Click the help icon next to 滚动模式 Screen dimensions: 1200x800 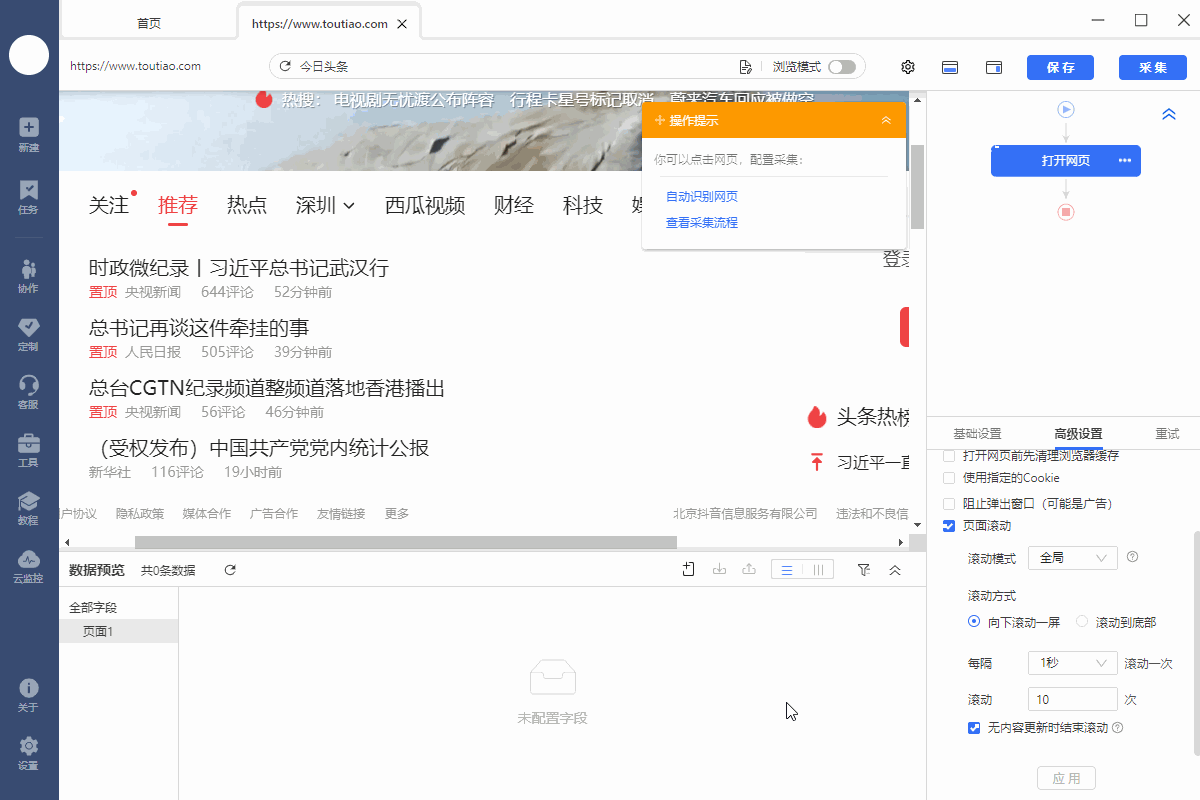tap(1133, 557)
